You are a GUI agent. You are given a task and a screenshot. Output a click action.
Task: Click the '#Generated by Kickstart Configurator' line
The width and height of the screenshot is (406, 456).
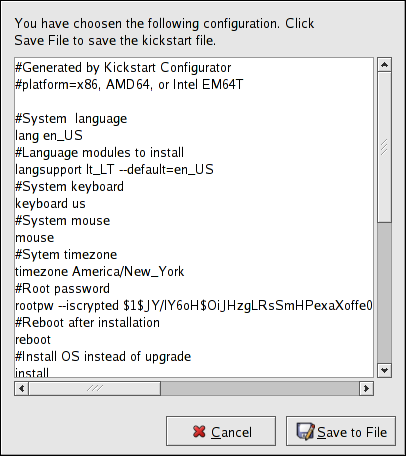point(123,68)
